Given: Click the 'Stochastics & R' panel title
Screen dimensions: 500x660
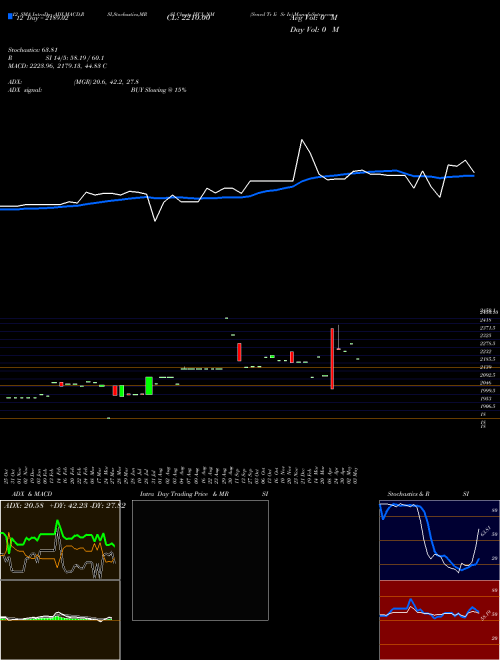Looking at the screenshot, I should [x=408, y=494].
